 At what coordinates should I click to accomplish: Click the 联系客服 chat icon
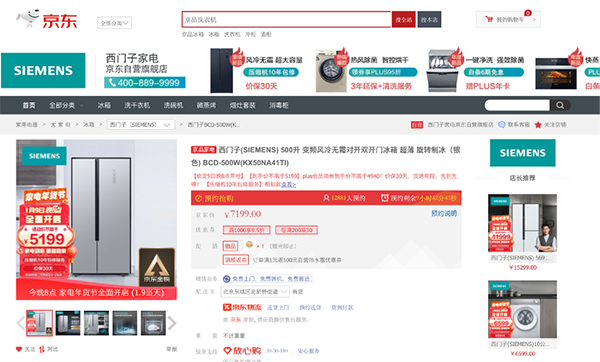pyautogui.click(x=502, y=125)
